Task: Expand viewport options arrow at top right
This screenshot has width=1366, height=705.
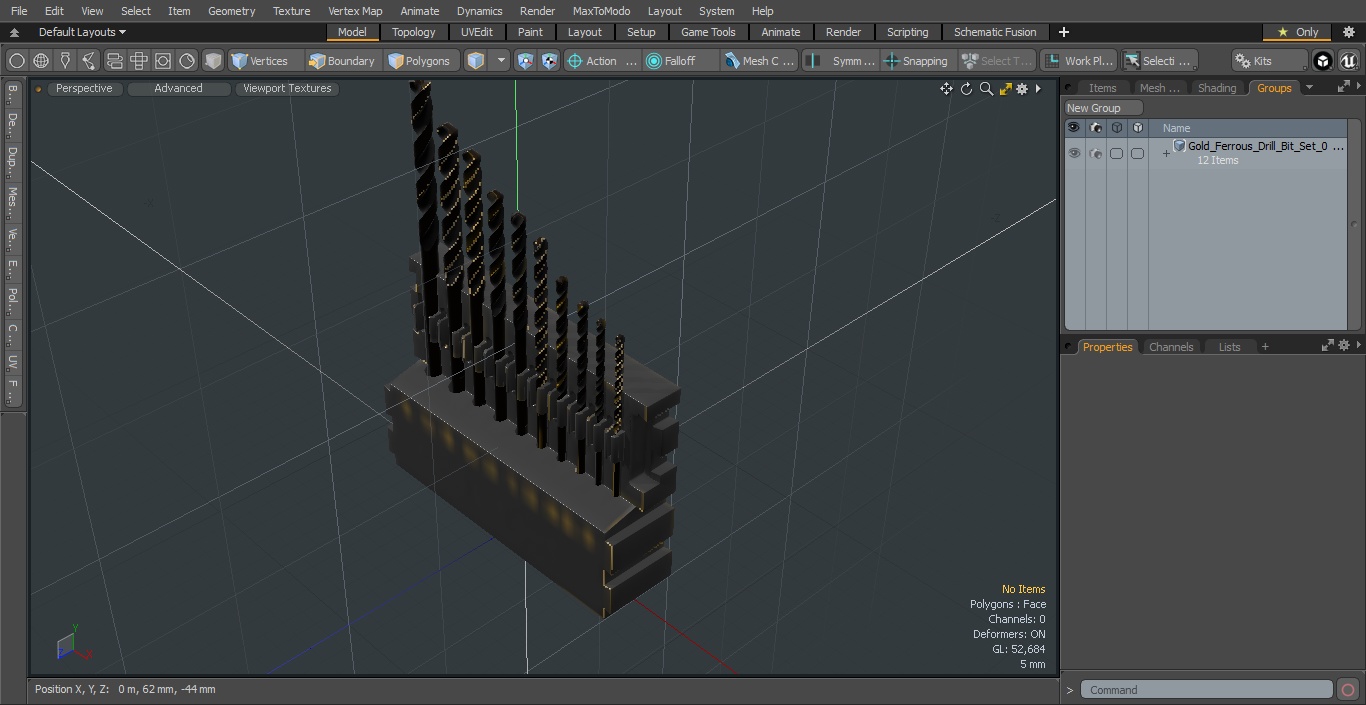Action: click(1038, 89)
